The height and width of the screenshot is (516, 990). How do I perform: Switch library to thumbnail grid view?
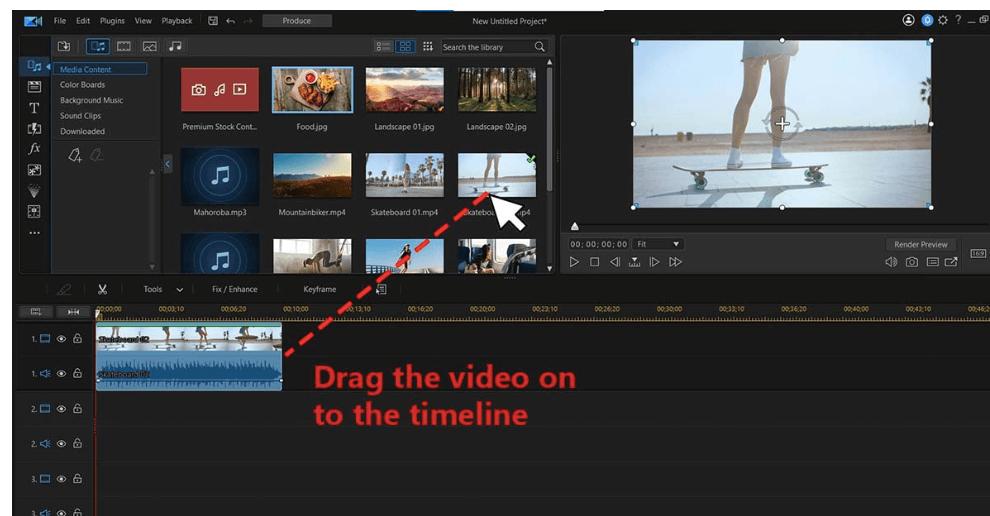point(405,46)
